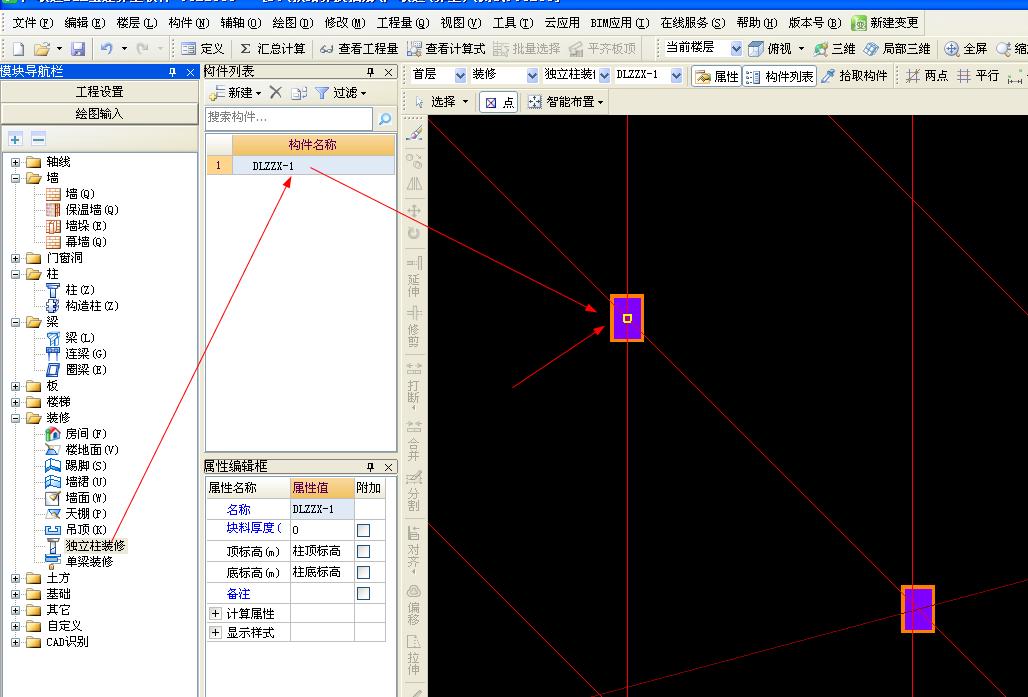Click the Undo arrow icon
This screenshot has width=1028, height=697.
point(107,49)
